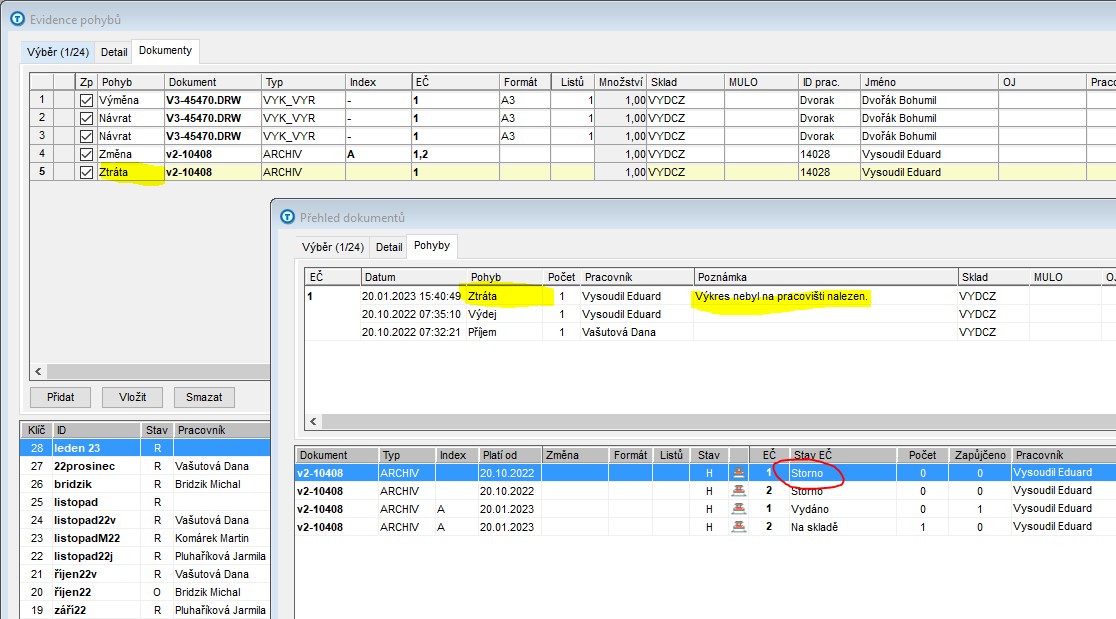Click the stamp icon in the Storno EČ 2 row

739,490
